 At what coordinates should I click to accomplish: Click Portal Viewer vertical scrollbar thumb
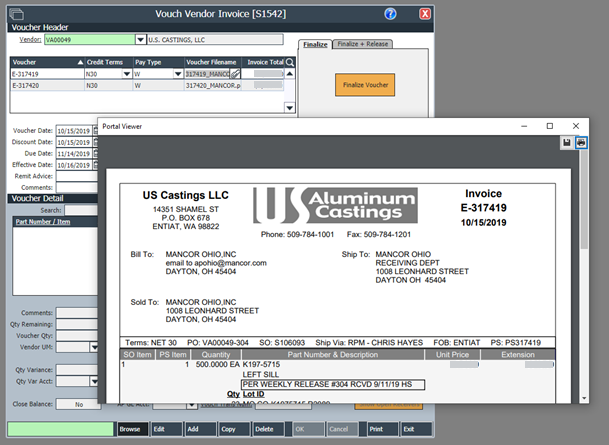tap(584, 199)
